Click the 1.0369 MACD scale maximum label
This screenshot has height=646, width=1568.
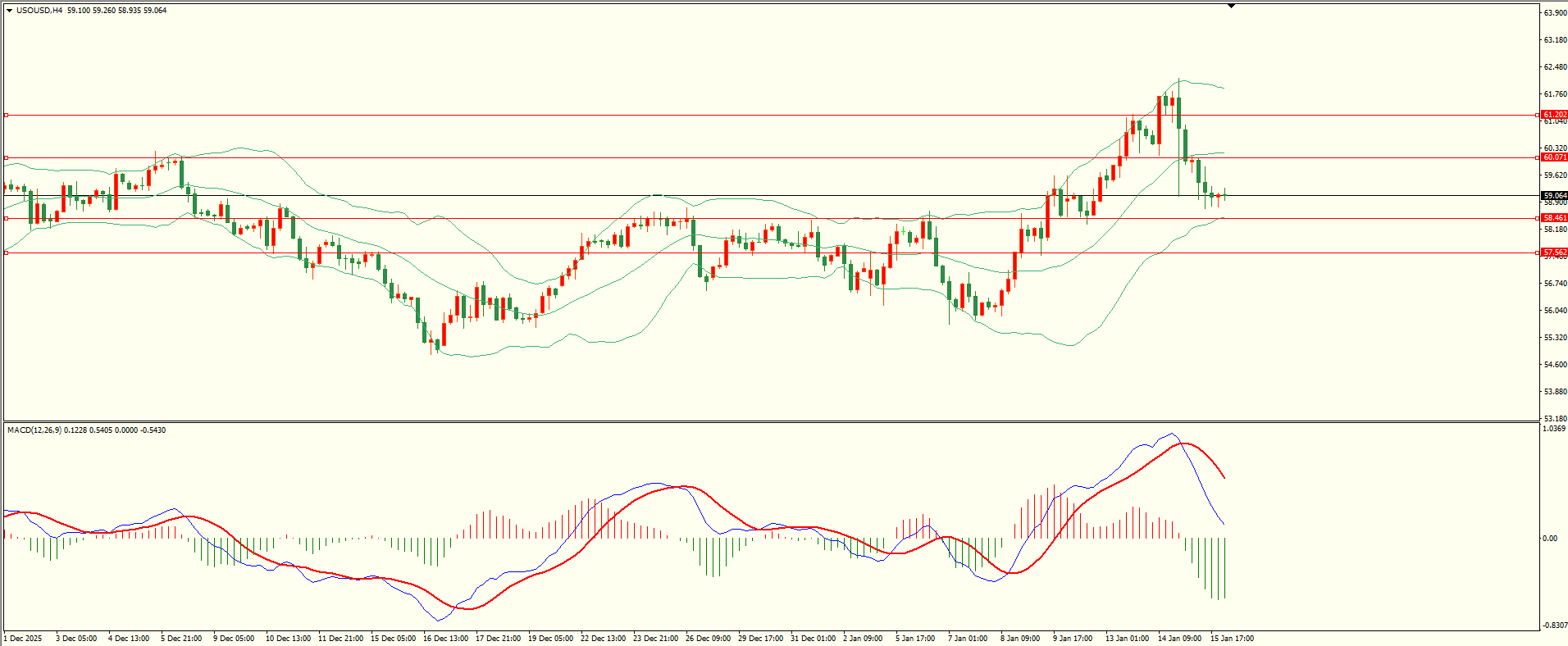pos(1554,429)
